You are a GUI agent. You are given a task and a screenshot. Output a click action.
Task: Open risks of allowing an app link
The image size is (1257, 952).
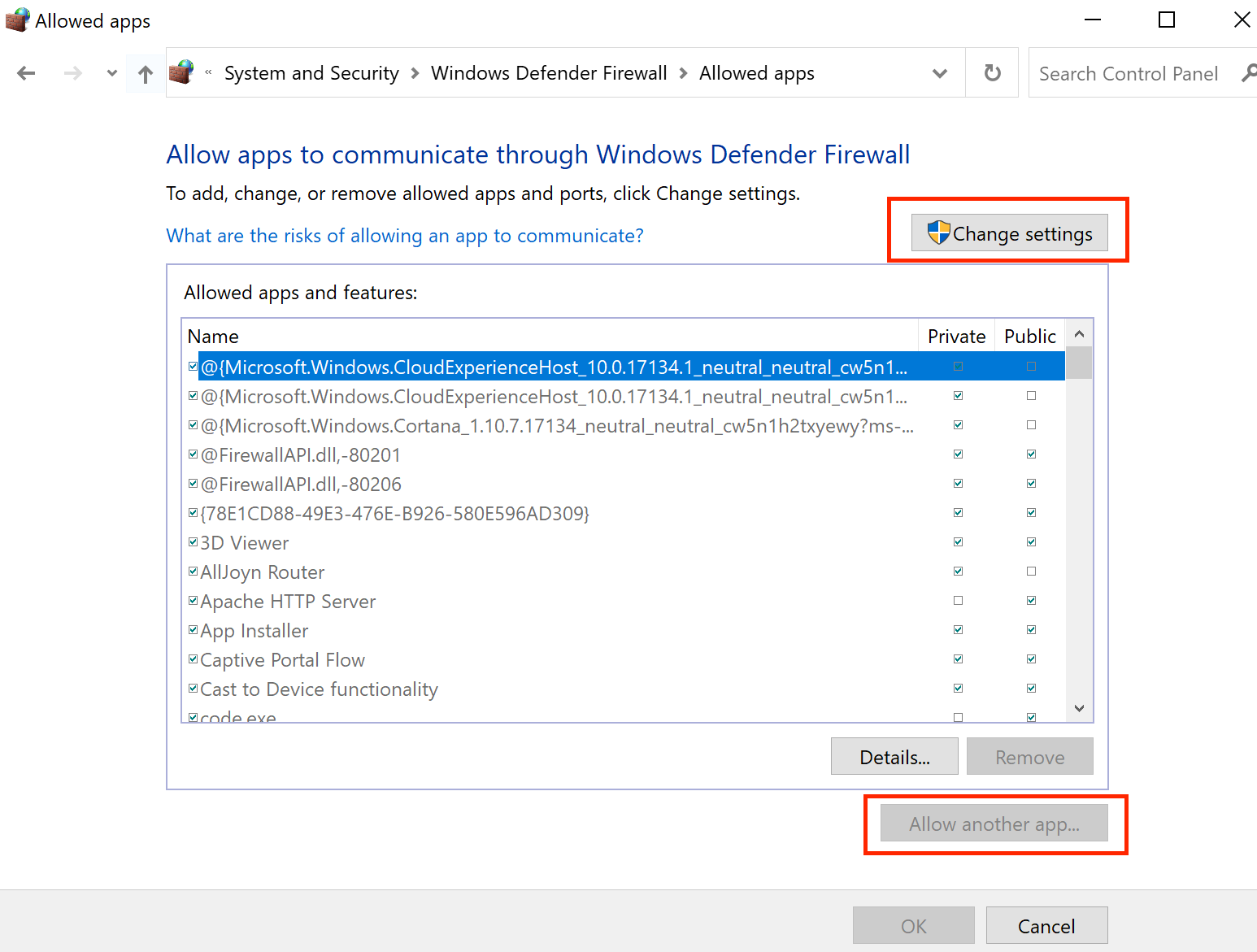pos(405,236)
